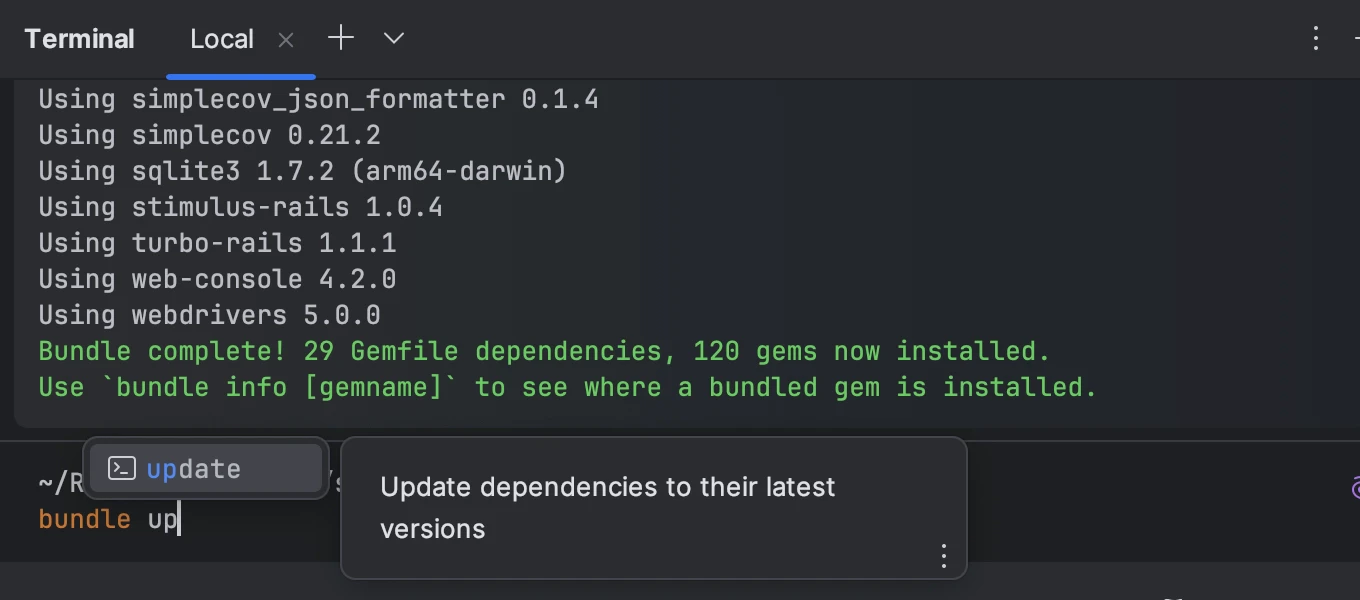This screenshot has height=600, width=1360.
Task: Click the 'bundle' command word in prompt
Action: point(84,520)
